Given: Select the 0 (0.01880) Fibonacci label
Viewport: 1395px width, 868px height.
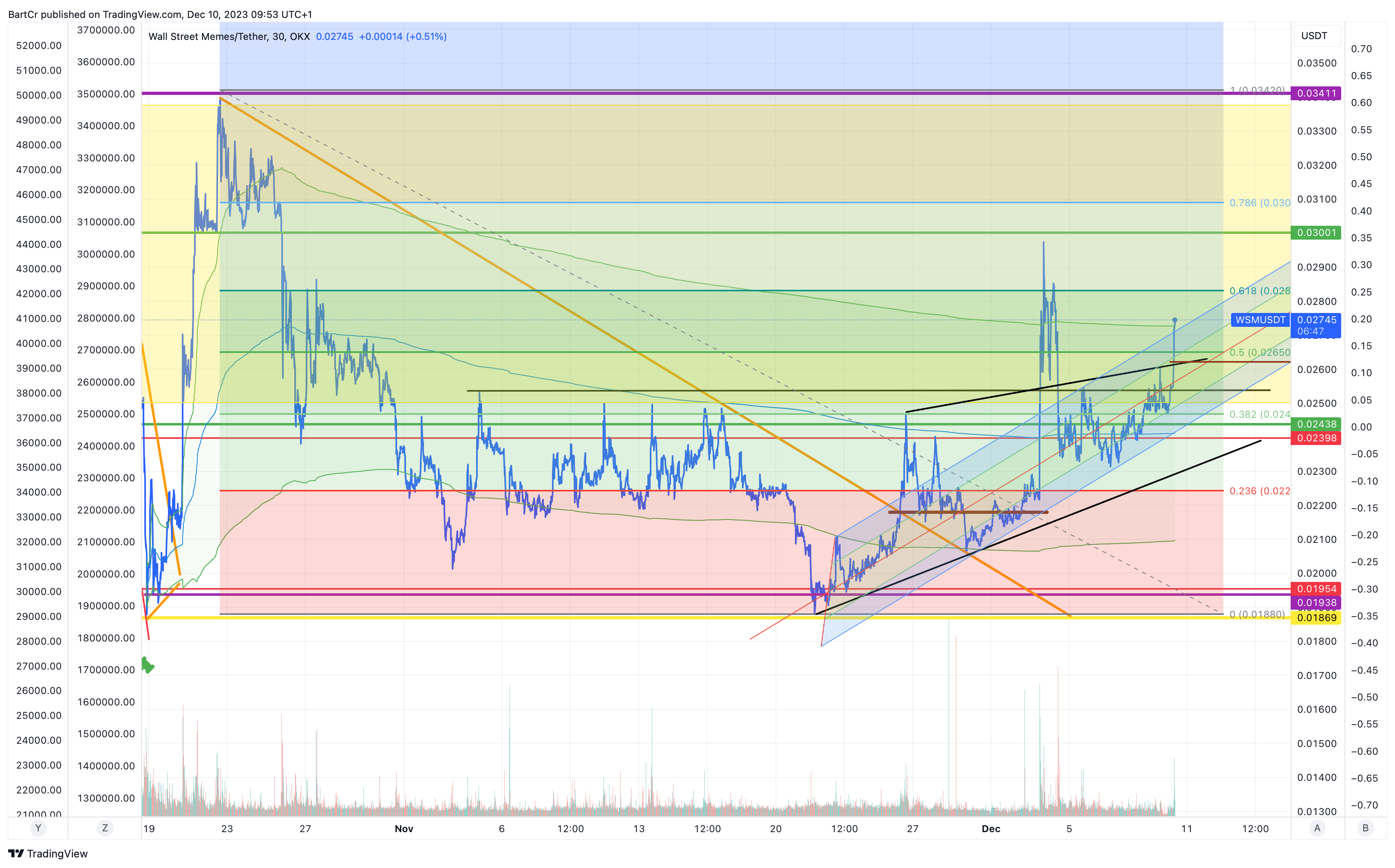Looking at the screenshot, I should pos(1257,614).
